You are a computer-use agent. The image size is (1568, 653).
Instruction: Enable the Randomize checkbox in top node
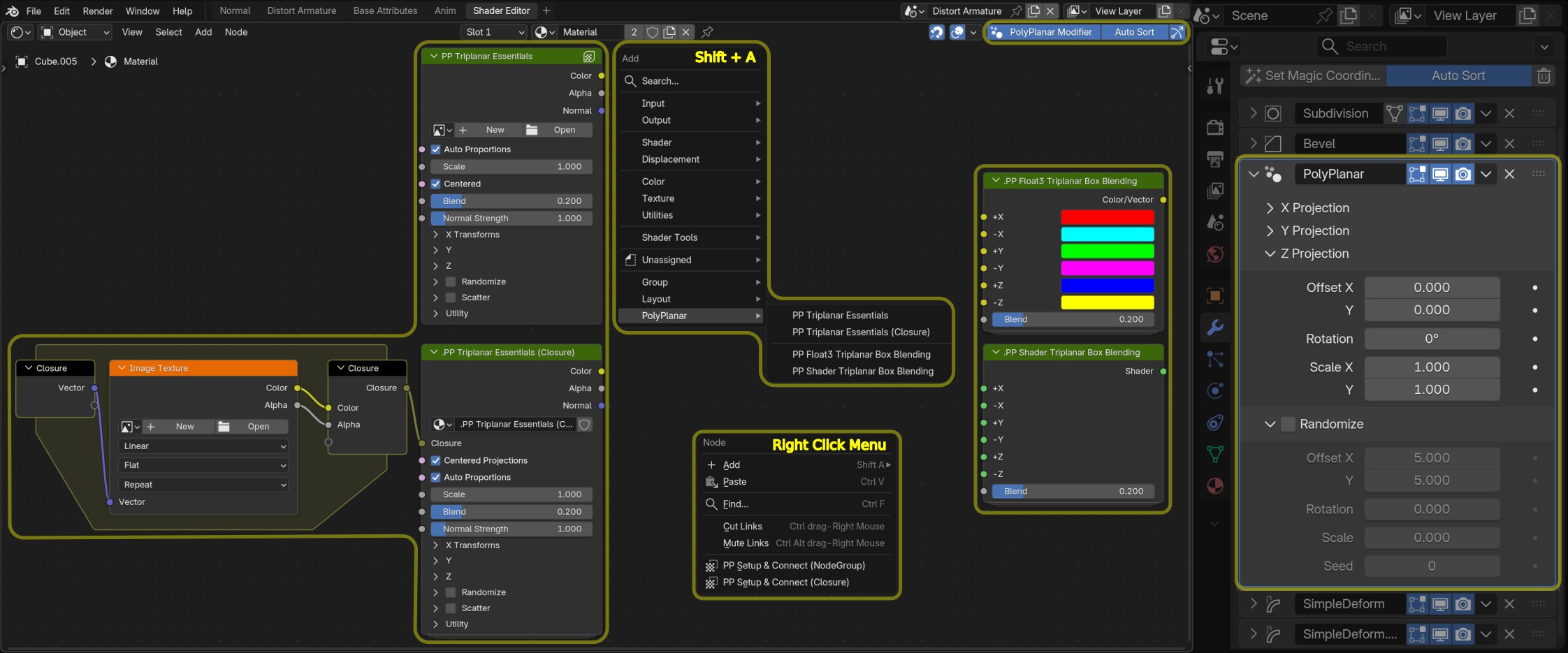point(451,281)
